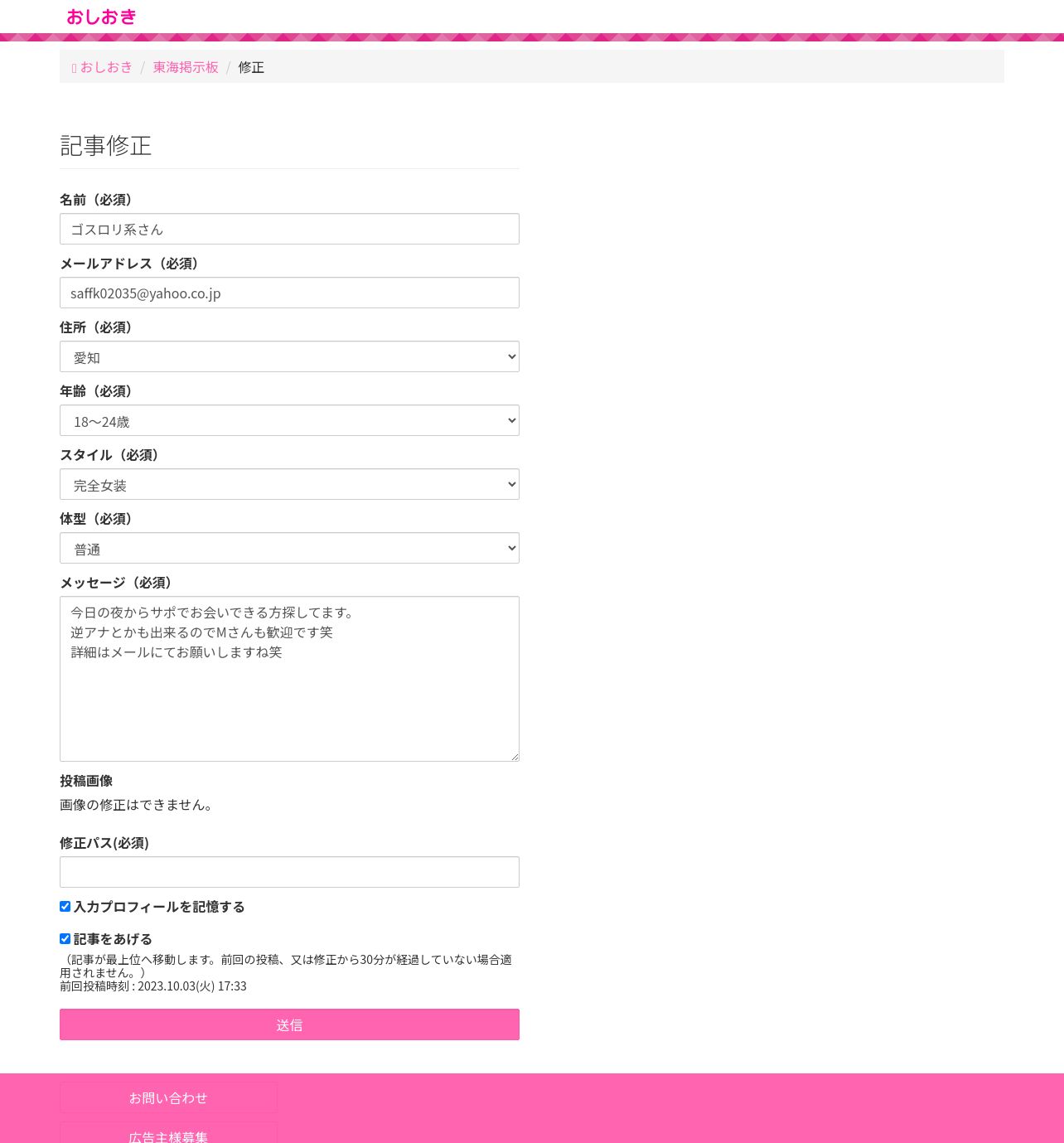Focus the 修正パス password field
This screenshot has height=1143, width=1064.
(289, 872)
